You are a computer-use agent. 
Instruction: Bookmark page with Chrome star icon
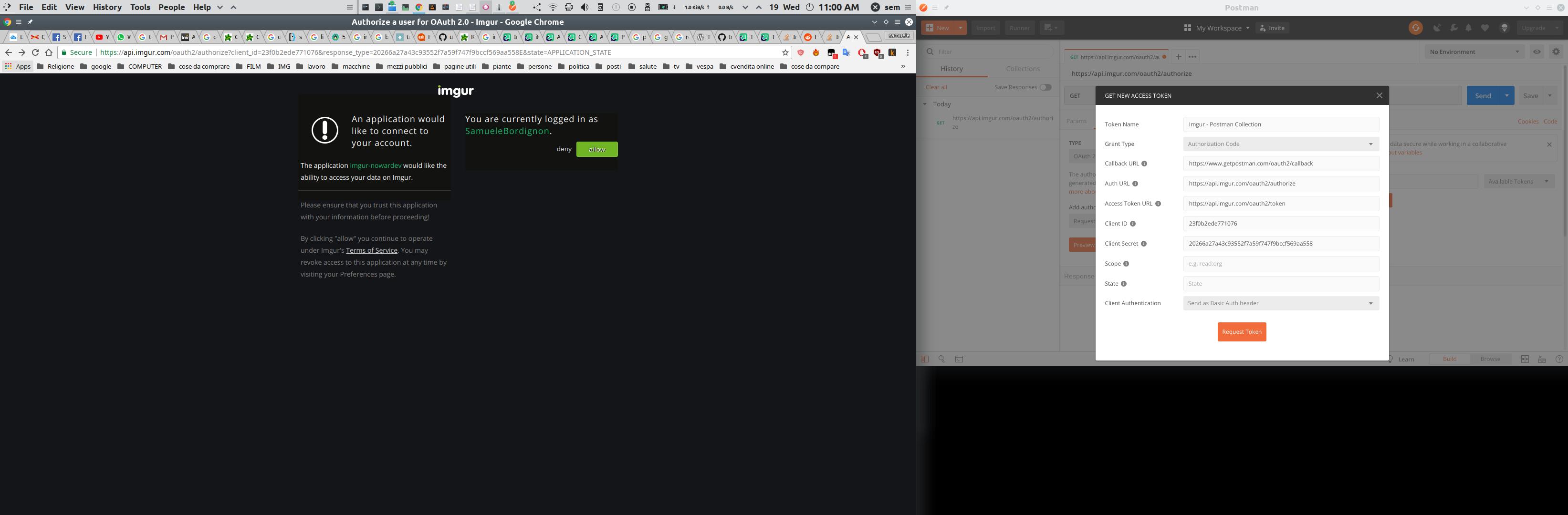(785, 53)
